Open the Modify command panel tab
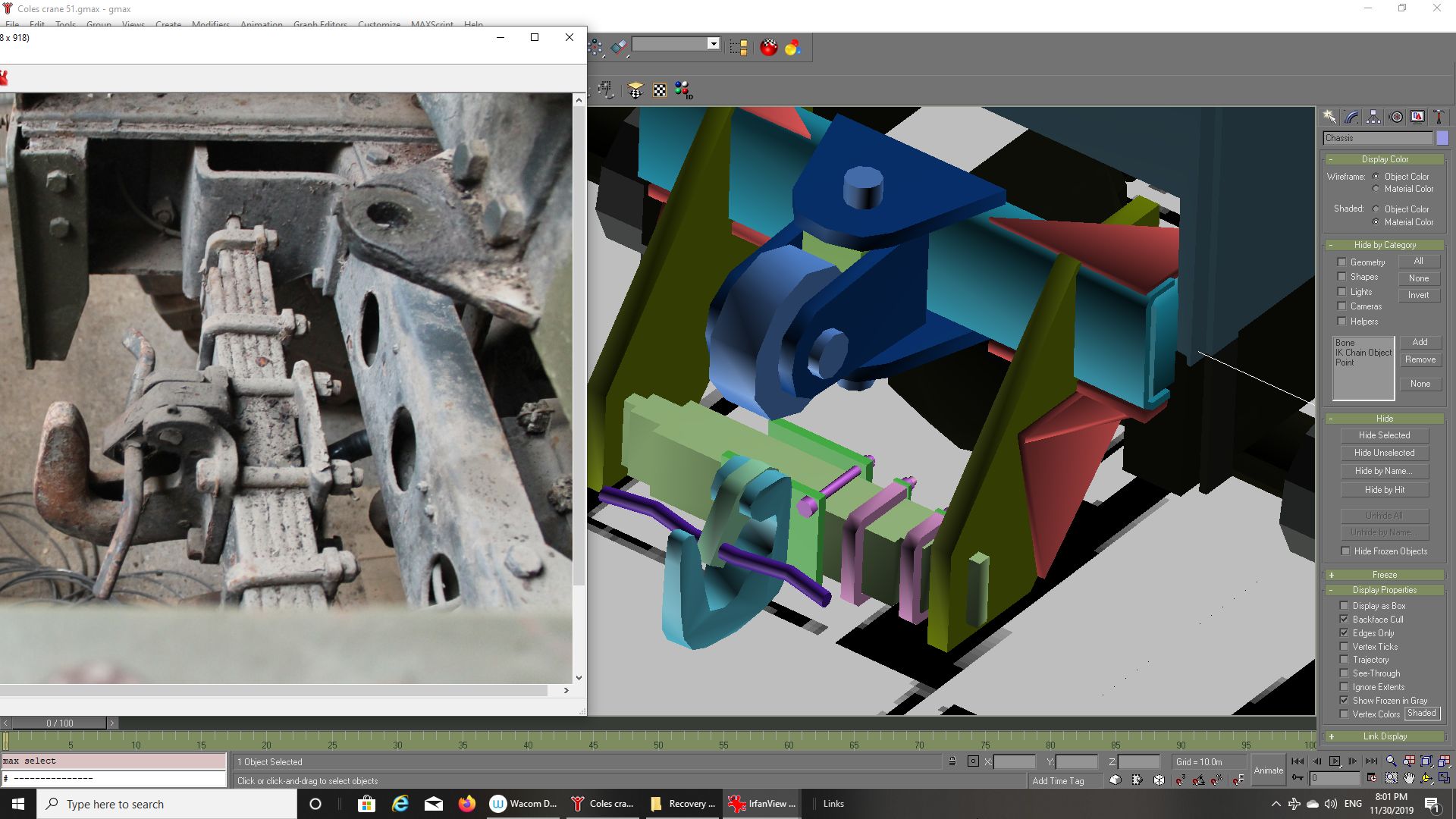Screen dimensions: 1456x819 1351,117
